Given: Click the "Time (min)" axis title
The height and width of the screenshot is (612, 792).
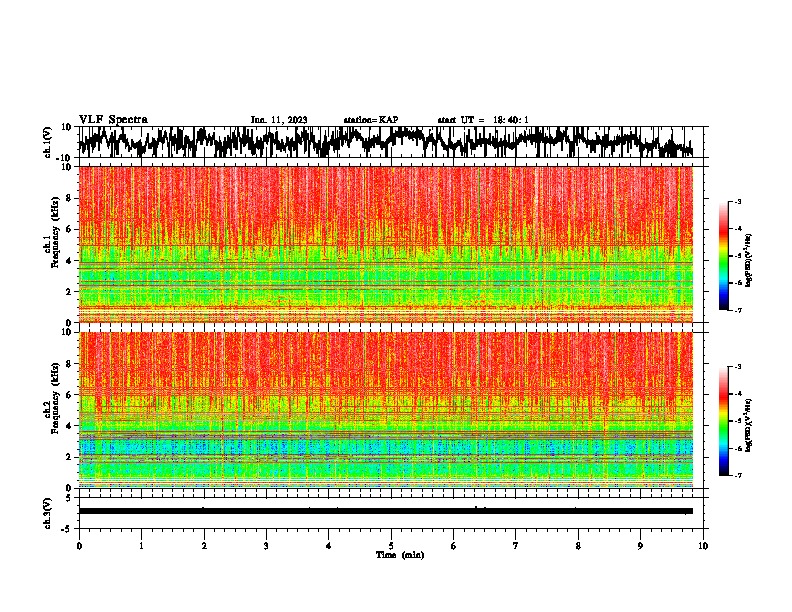Looking at the screenshot, I should click(400, 555).
